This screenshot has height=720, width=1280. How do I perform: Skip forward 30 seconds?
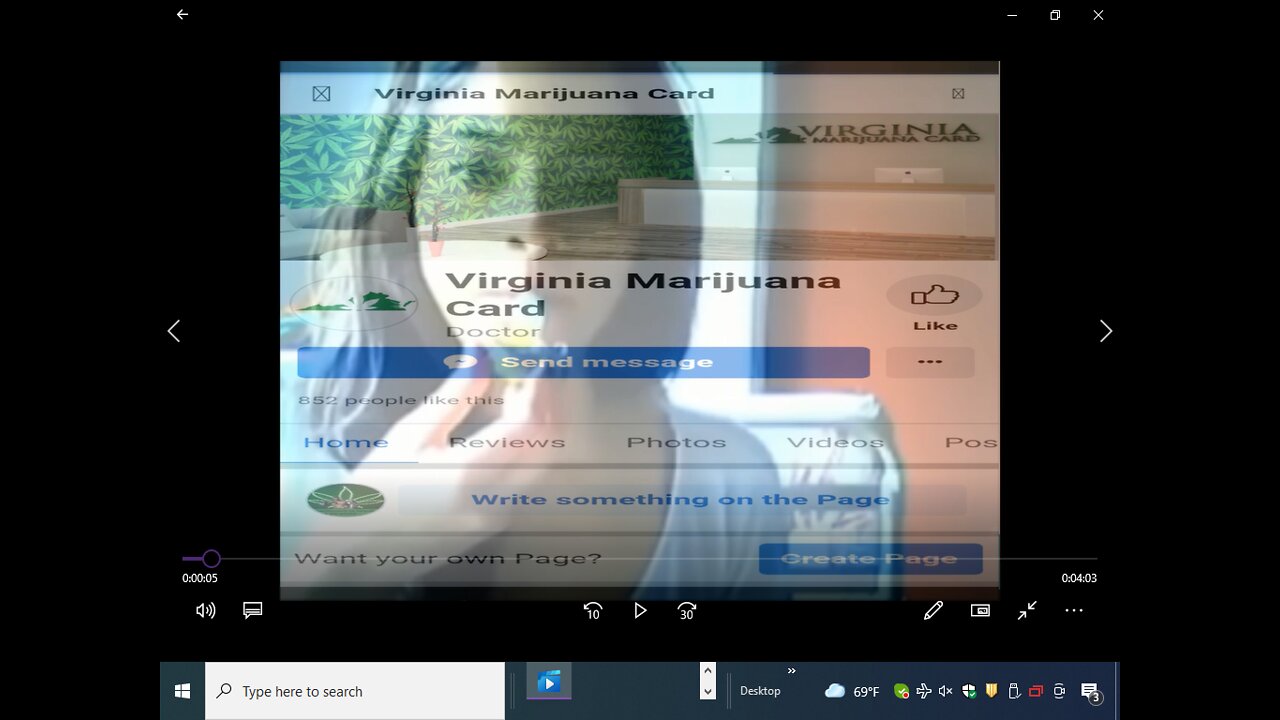tap(687, 611)
